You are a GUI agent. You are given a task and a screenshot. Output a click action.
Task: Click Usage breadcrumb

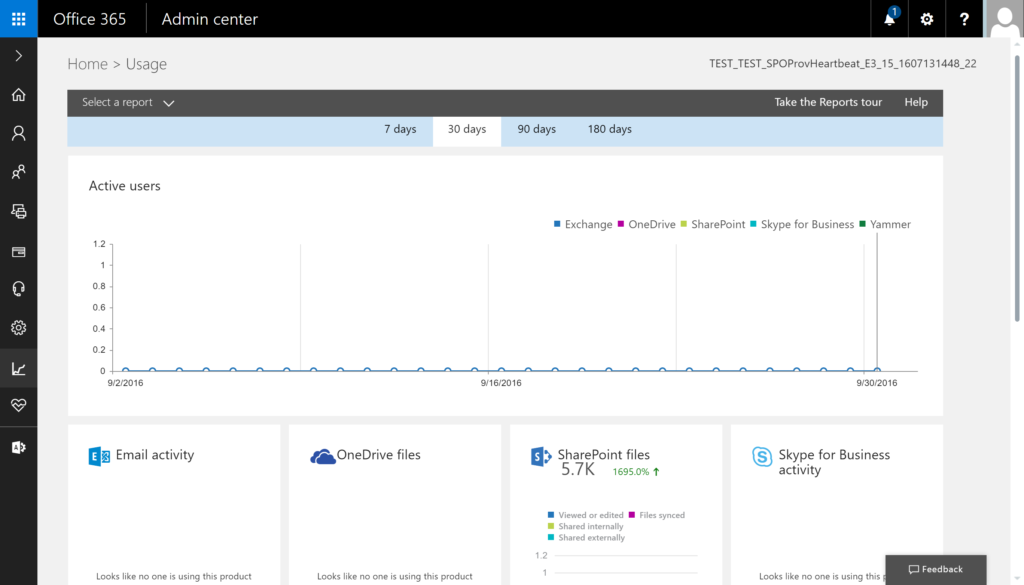tap(146, 64)
